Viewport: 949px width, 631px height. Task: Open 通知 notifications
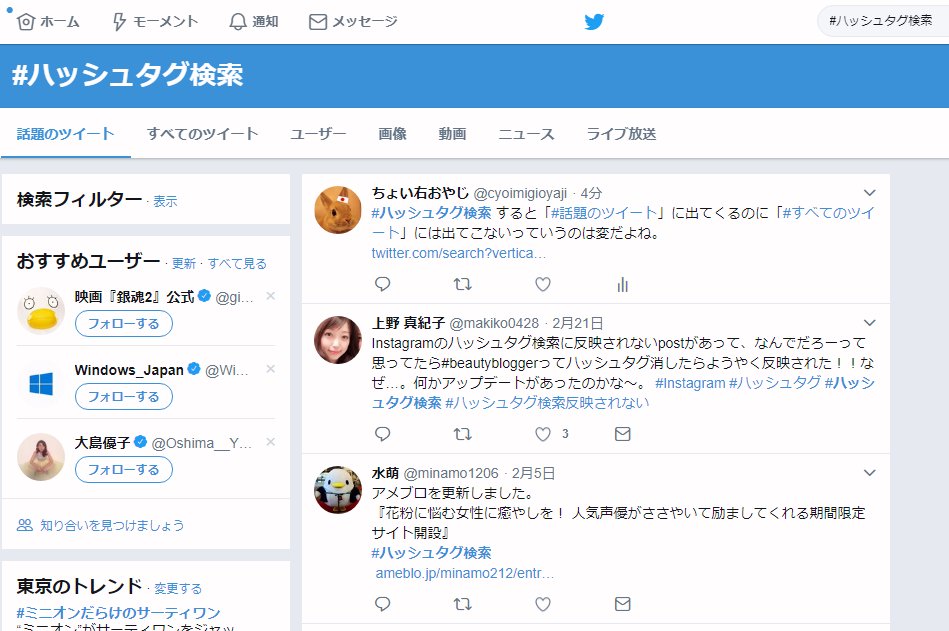[254, 22]
